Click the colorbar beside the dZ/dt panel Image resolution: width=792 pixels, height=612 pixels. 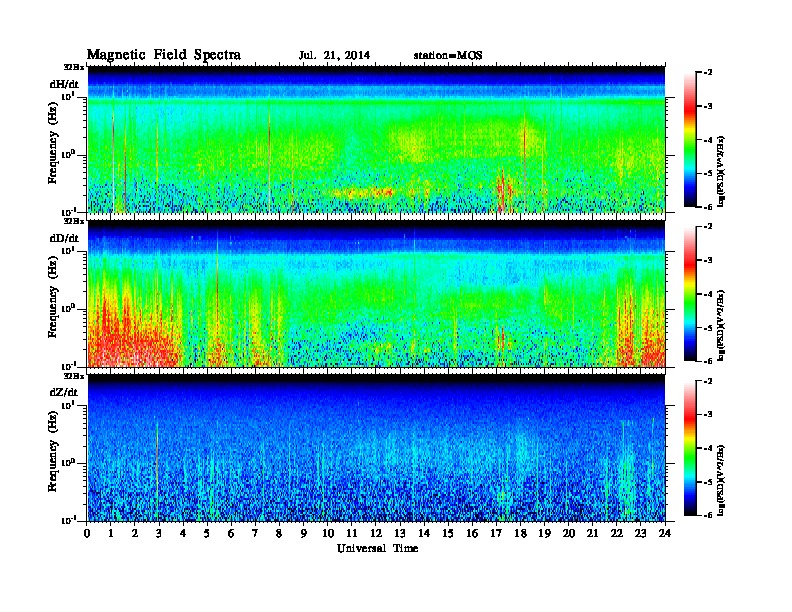tap(689, 448)
